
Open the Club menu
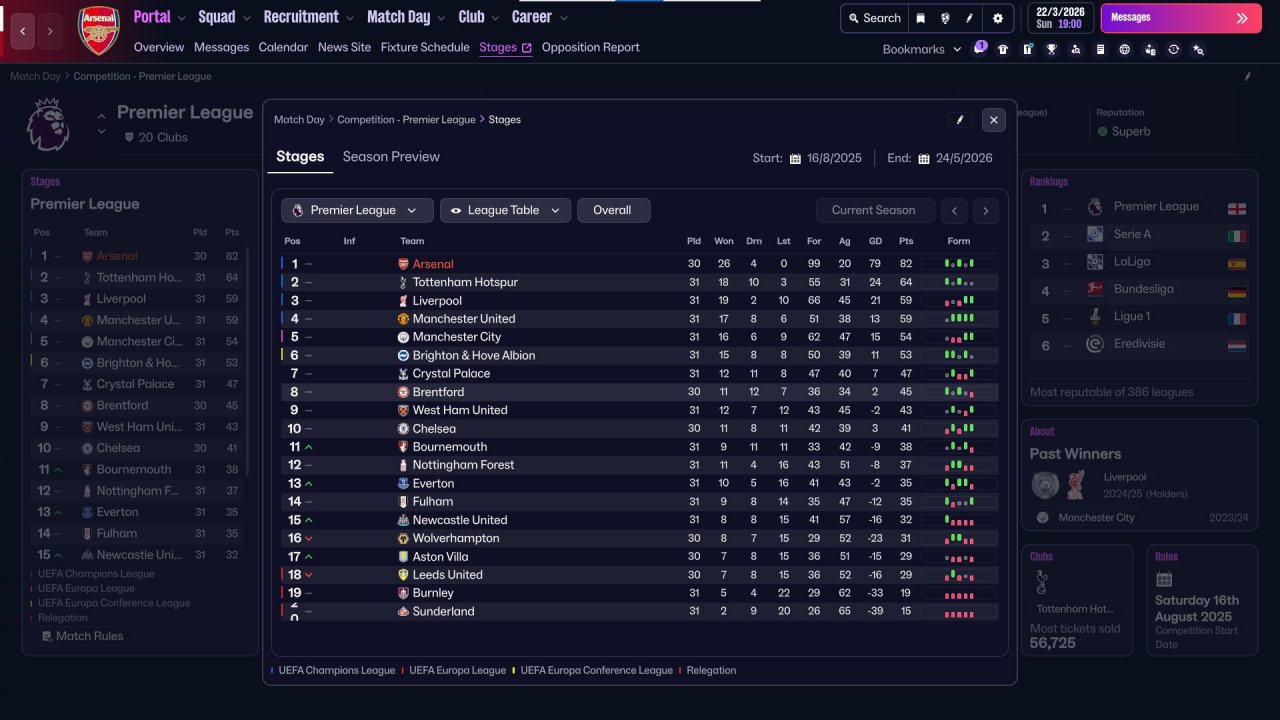pos(480,17)
